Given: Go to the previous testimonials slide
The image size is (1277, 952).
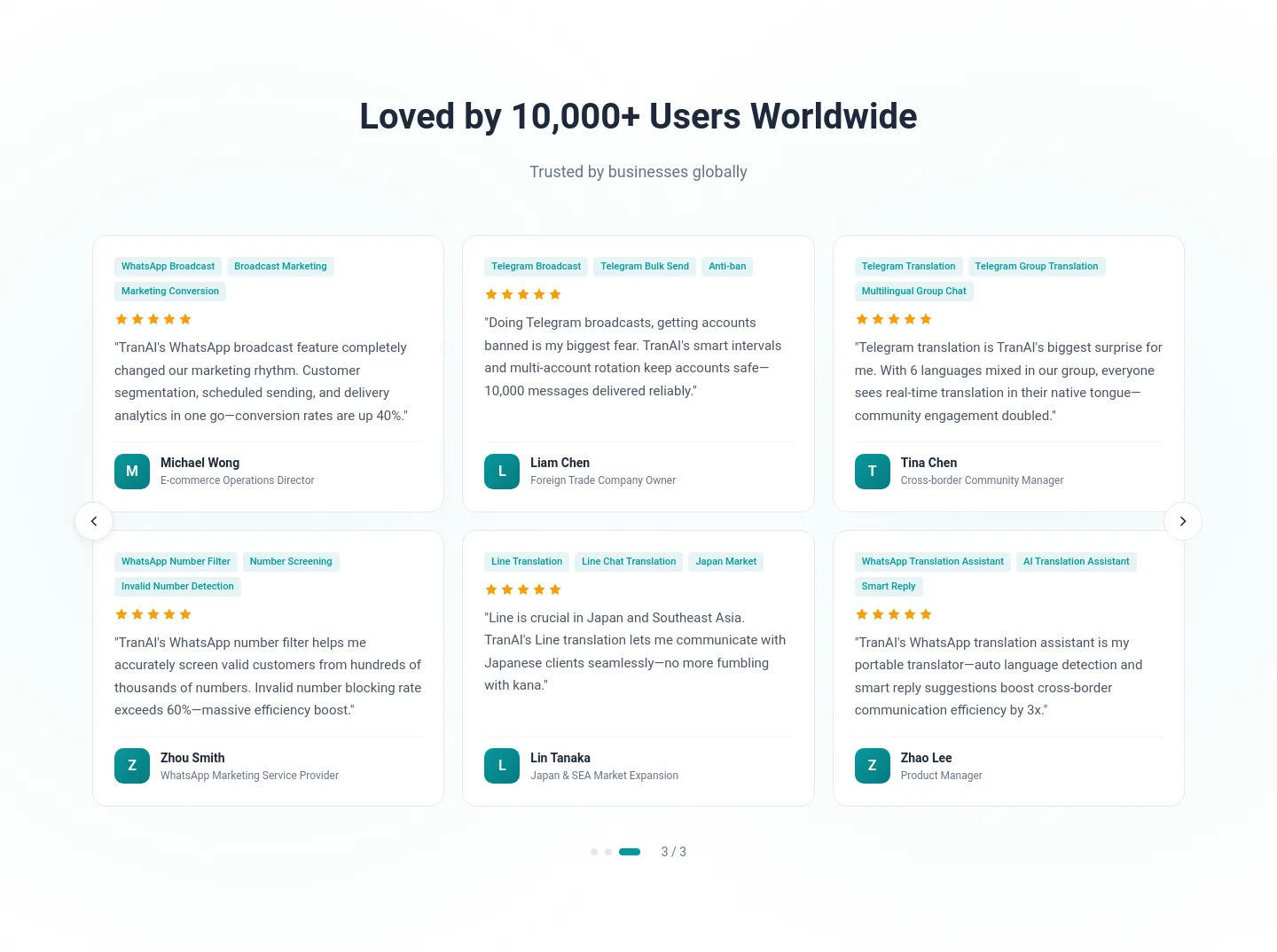Looking at the screenshot, I should point(94,521).
